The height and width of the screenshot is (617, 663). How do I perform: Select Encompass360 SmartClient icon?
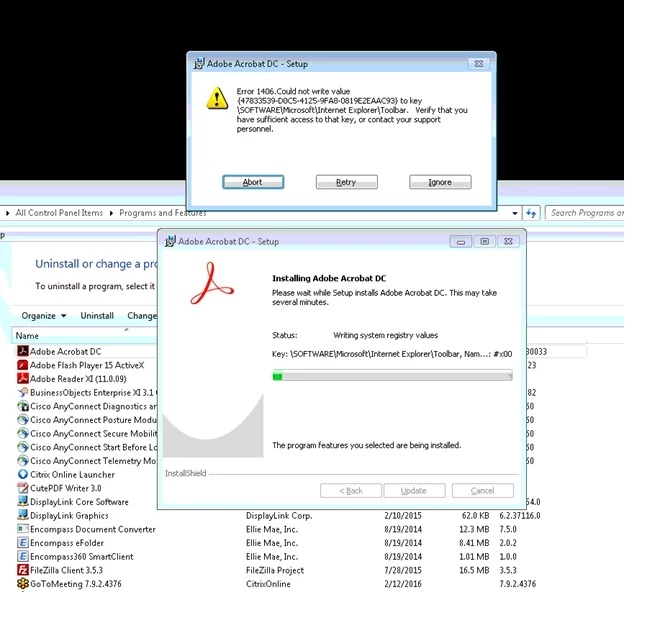(x=22, y=556)
